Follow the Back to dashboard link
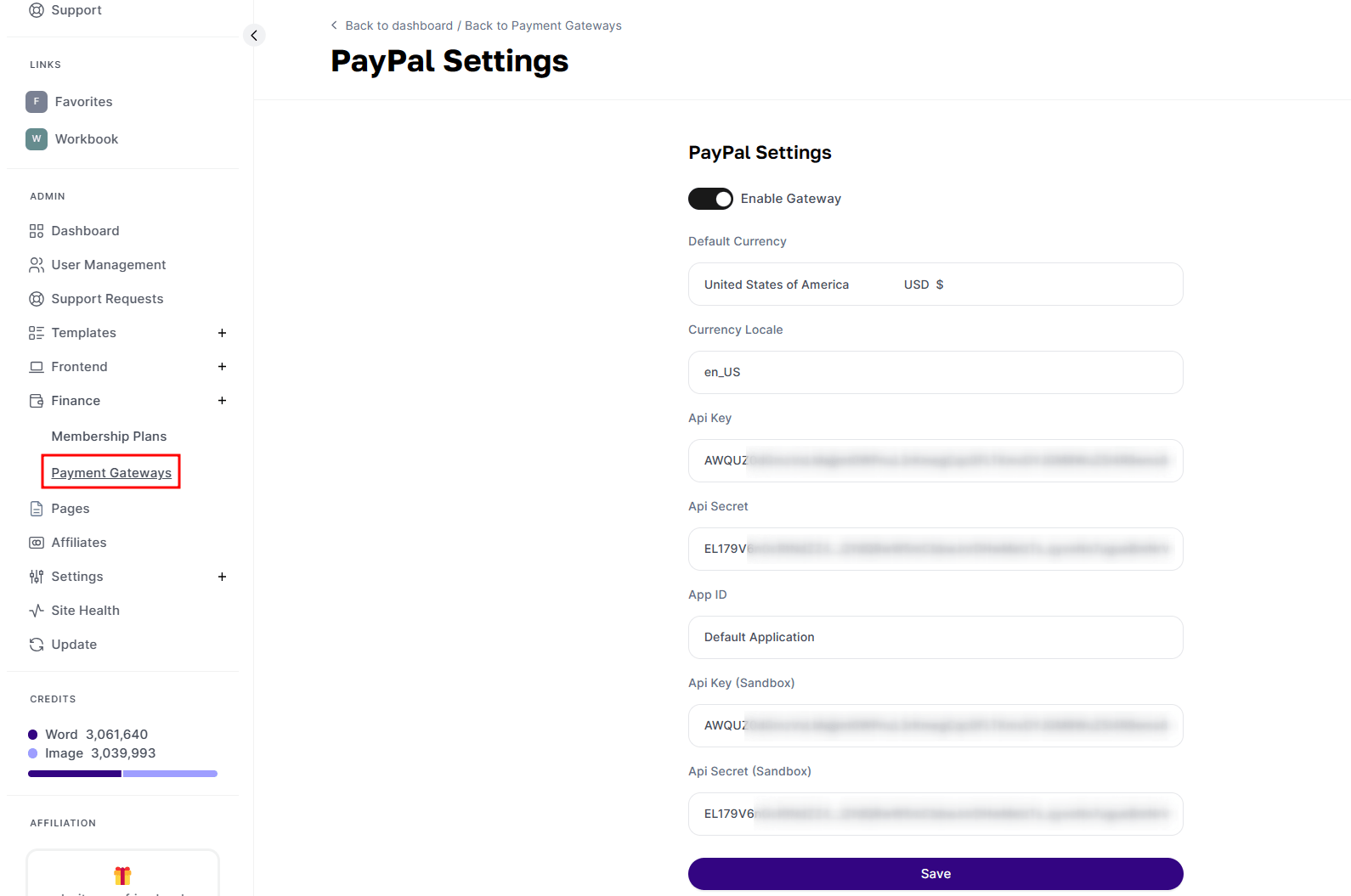1351x896 pixels. pos(399,25)
